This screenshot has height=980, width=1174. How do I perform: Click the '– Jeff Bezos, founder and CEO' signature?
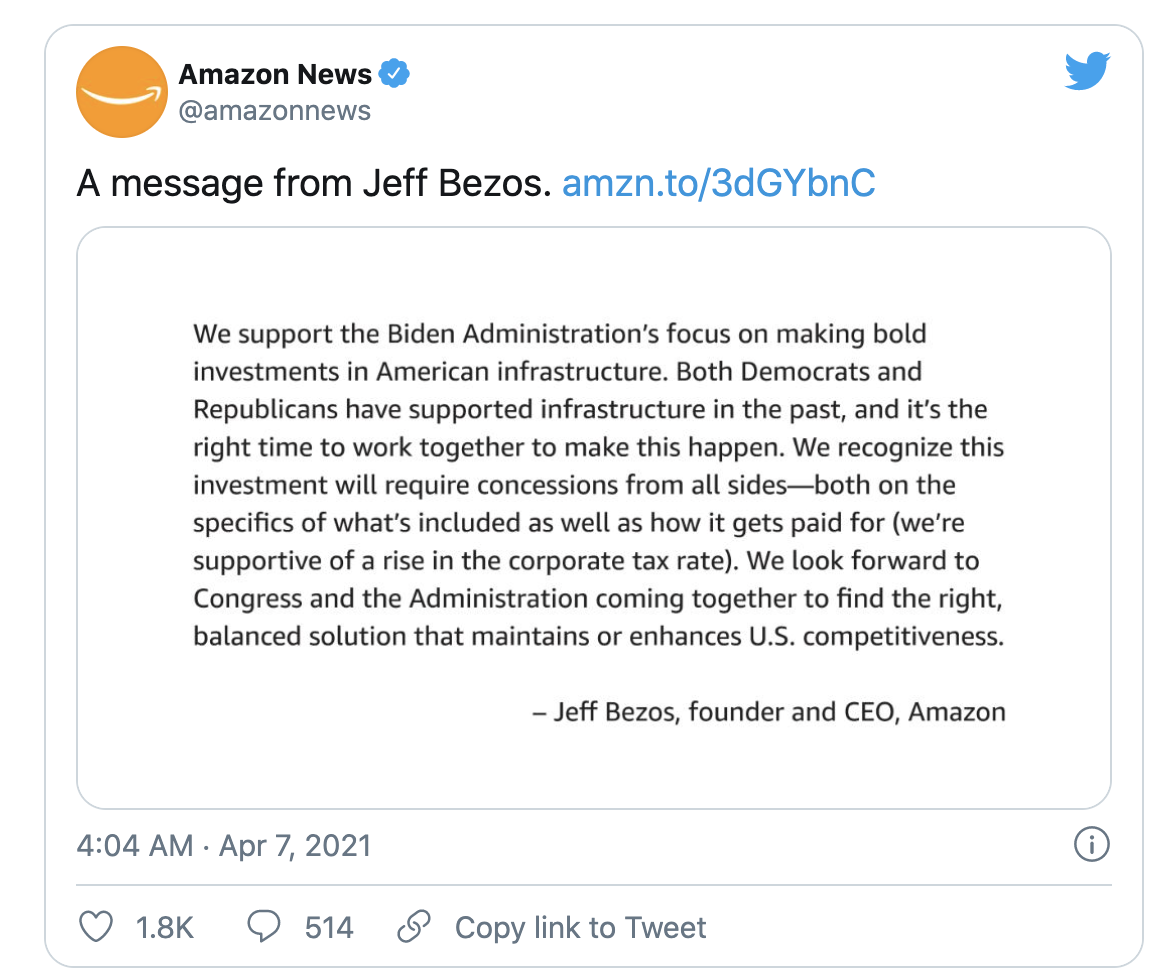768,712
